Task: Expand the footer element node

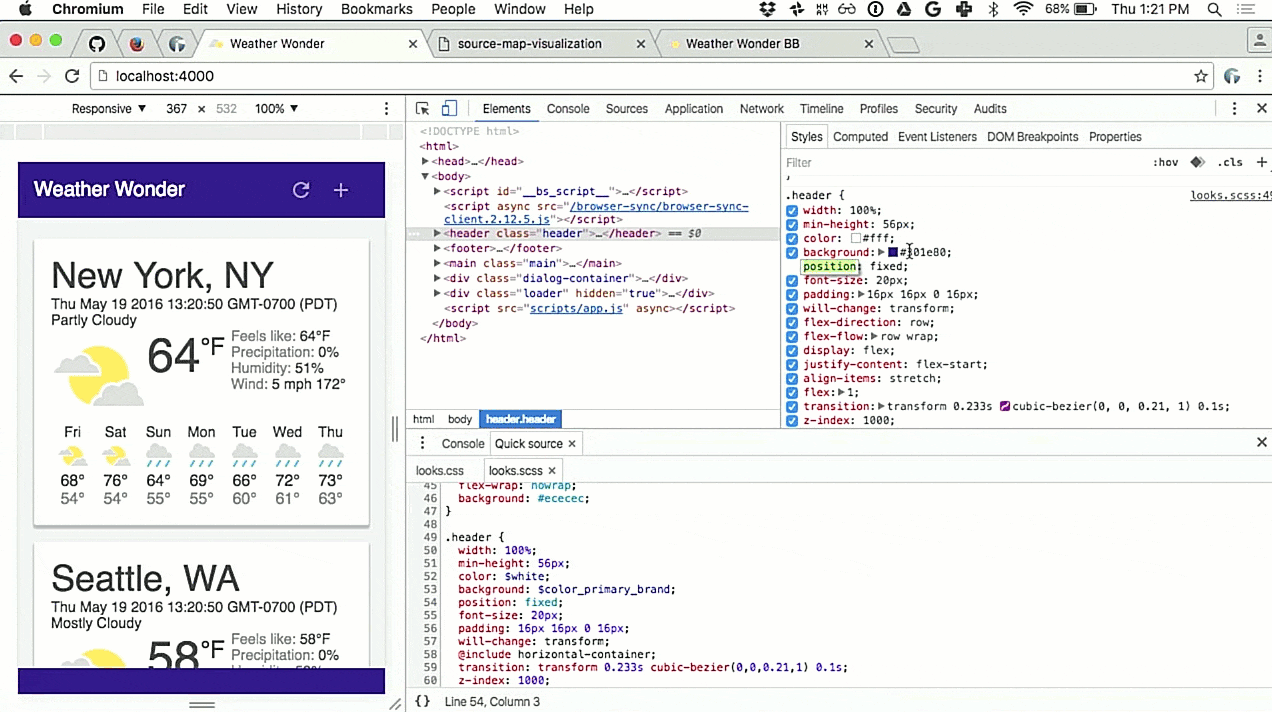Action: [x=437, y=248]
